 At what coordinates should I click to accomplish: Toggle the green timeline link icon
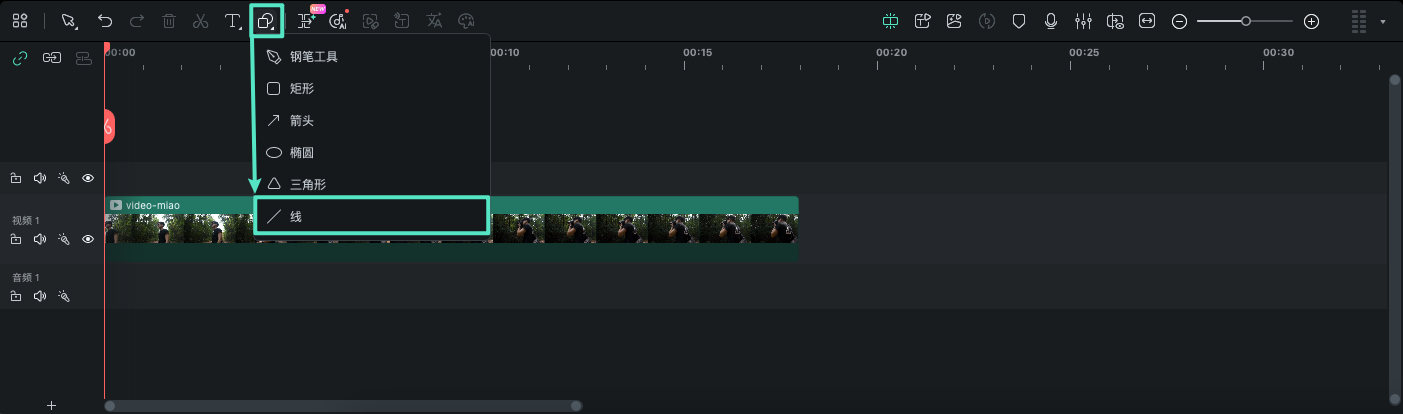pyautogui.click(x=19, y=58)
